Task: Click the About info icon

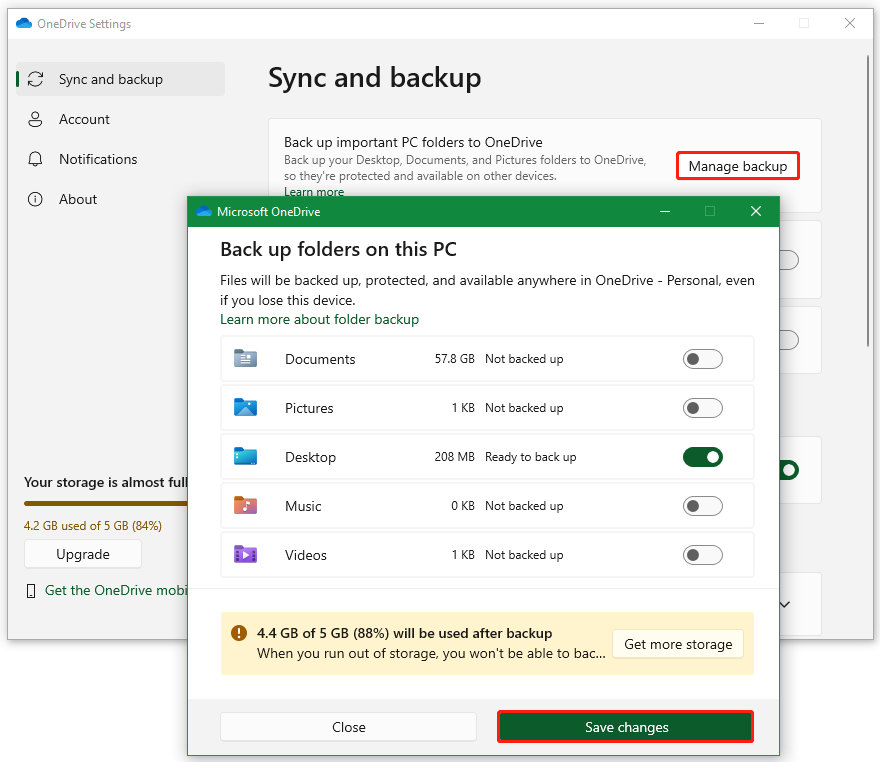Action: point(35,199)
